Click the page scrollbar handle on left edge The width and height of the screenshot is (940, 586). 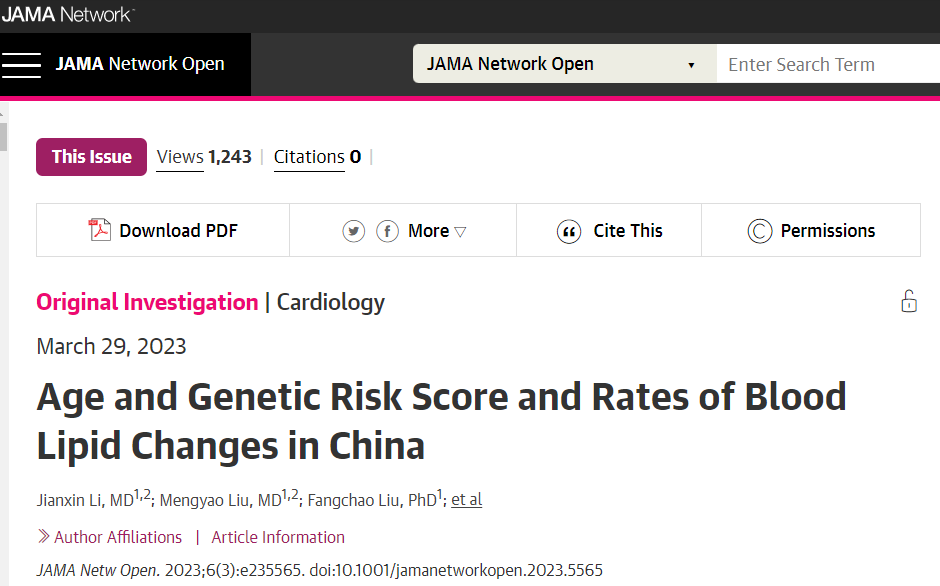(x=3, y=137)
